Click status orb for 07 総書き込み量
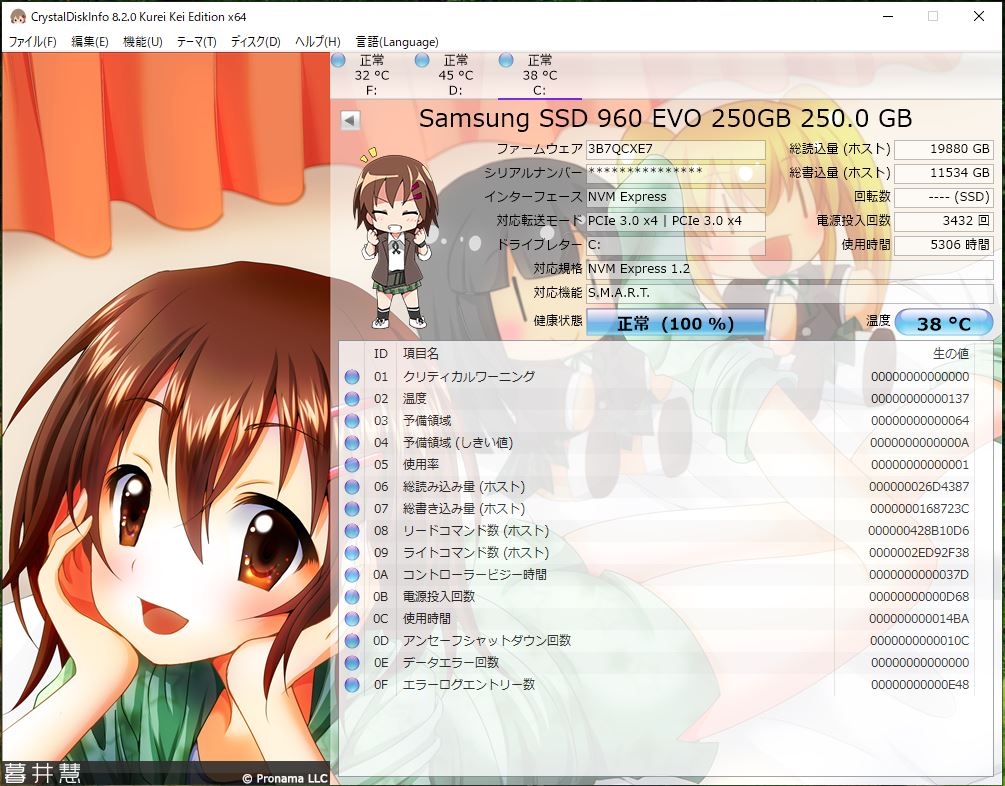Viewport: 1005px width, 786px height. [x=352, y=509]
